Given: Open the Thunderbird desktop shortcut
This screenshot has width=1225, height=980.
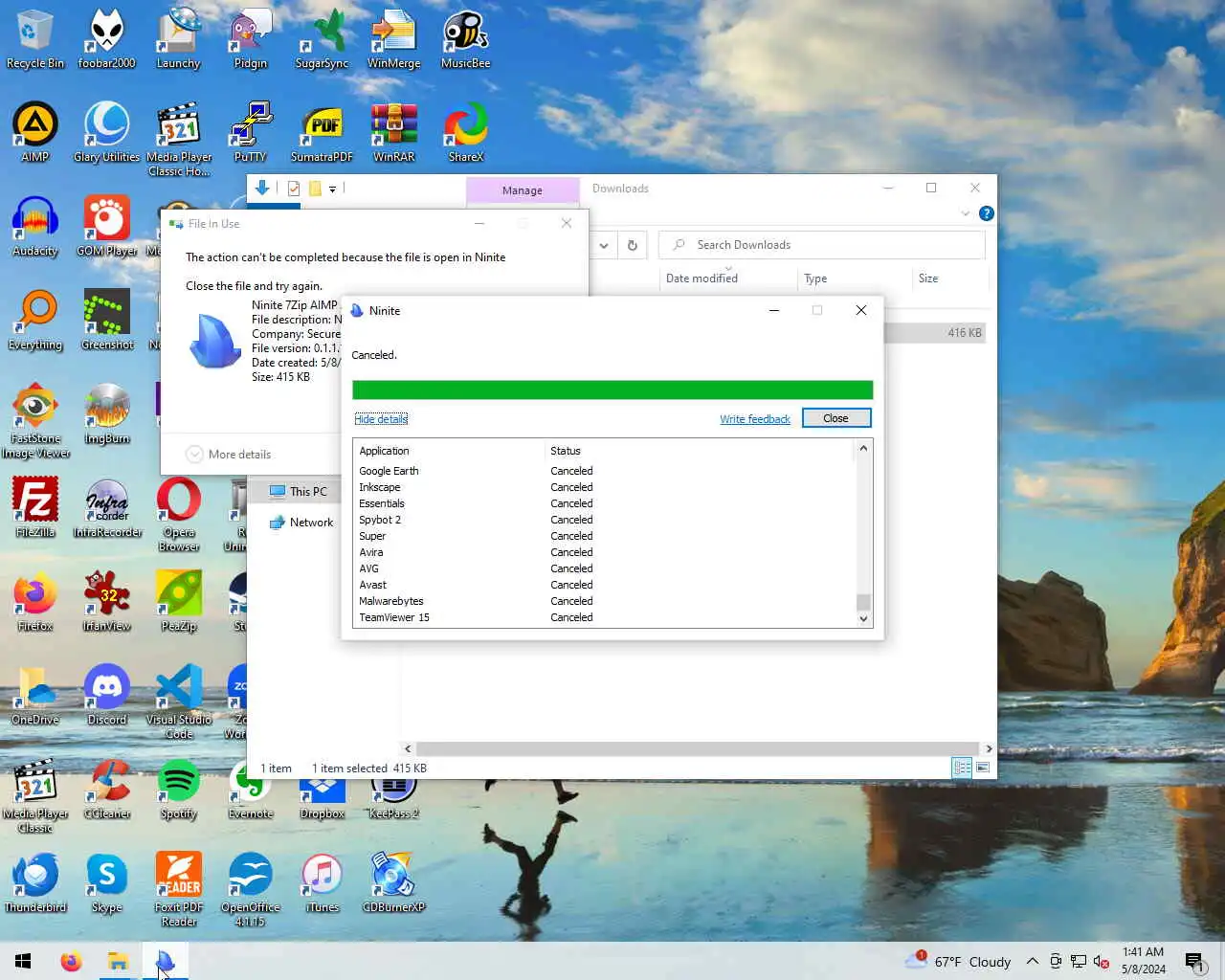Looking at the screenshot, I should tap(34, 882).
